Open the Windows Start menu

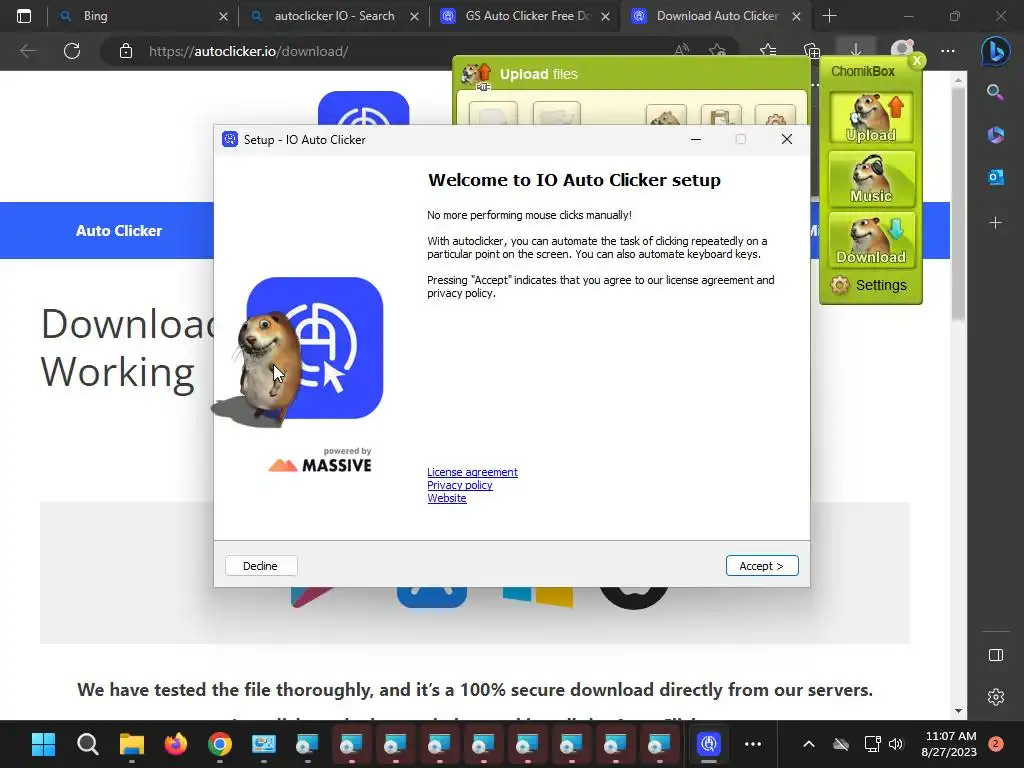click(x=43, y=744)
